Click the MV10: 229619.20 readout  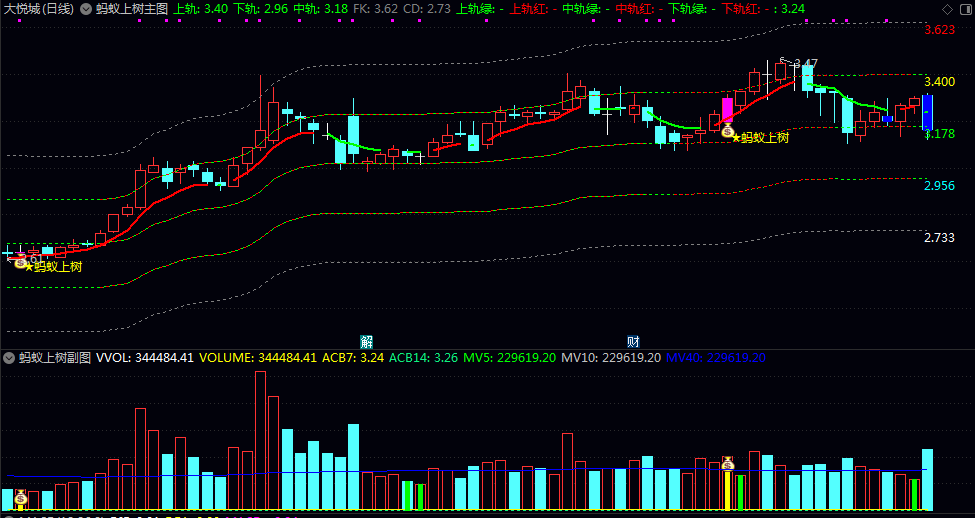[611, 358]
